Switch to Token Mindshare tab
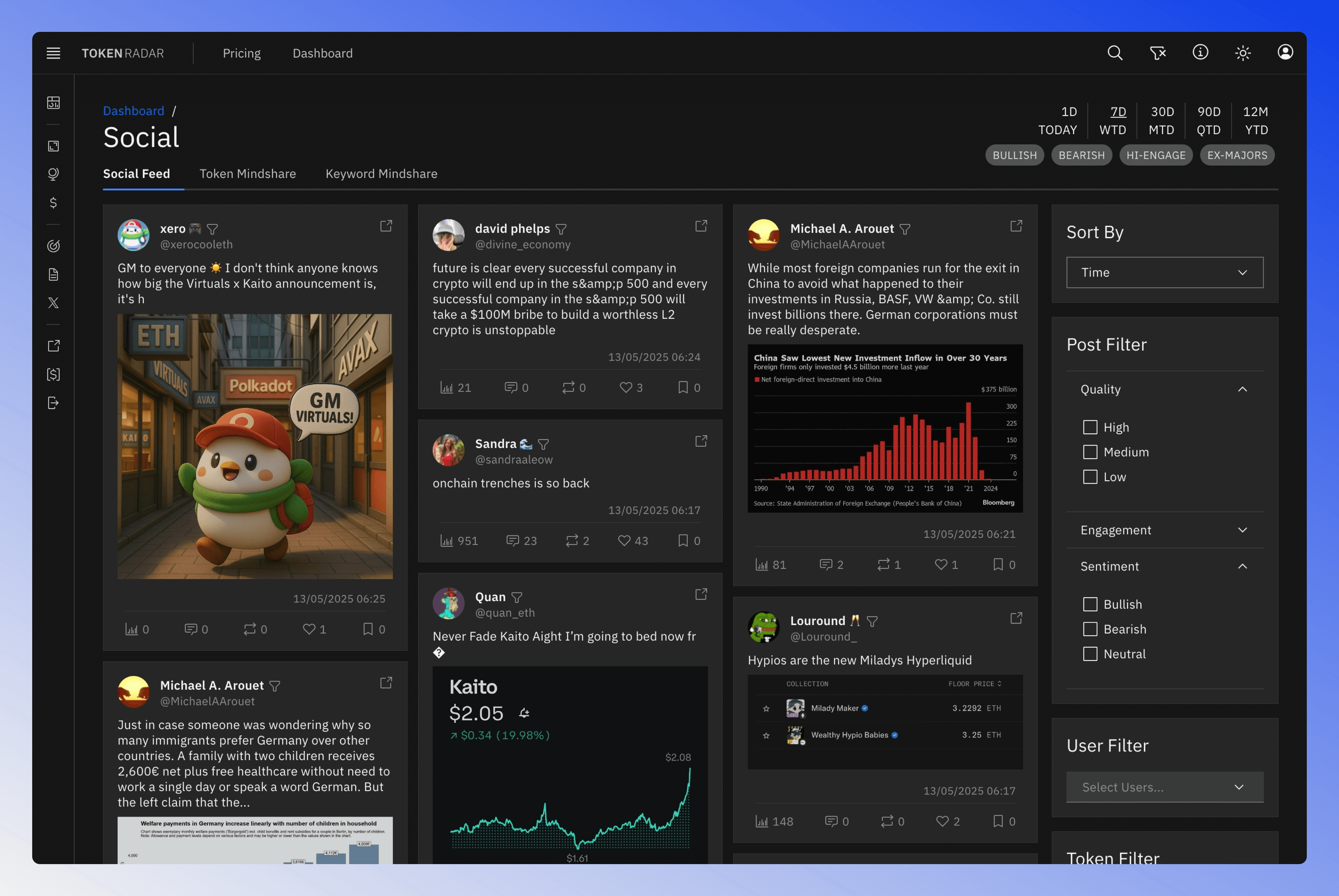 (247, 174)
